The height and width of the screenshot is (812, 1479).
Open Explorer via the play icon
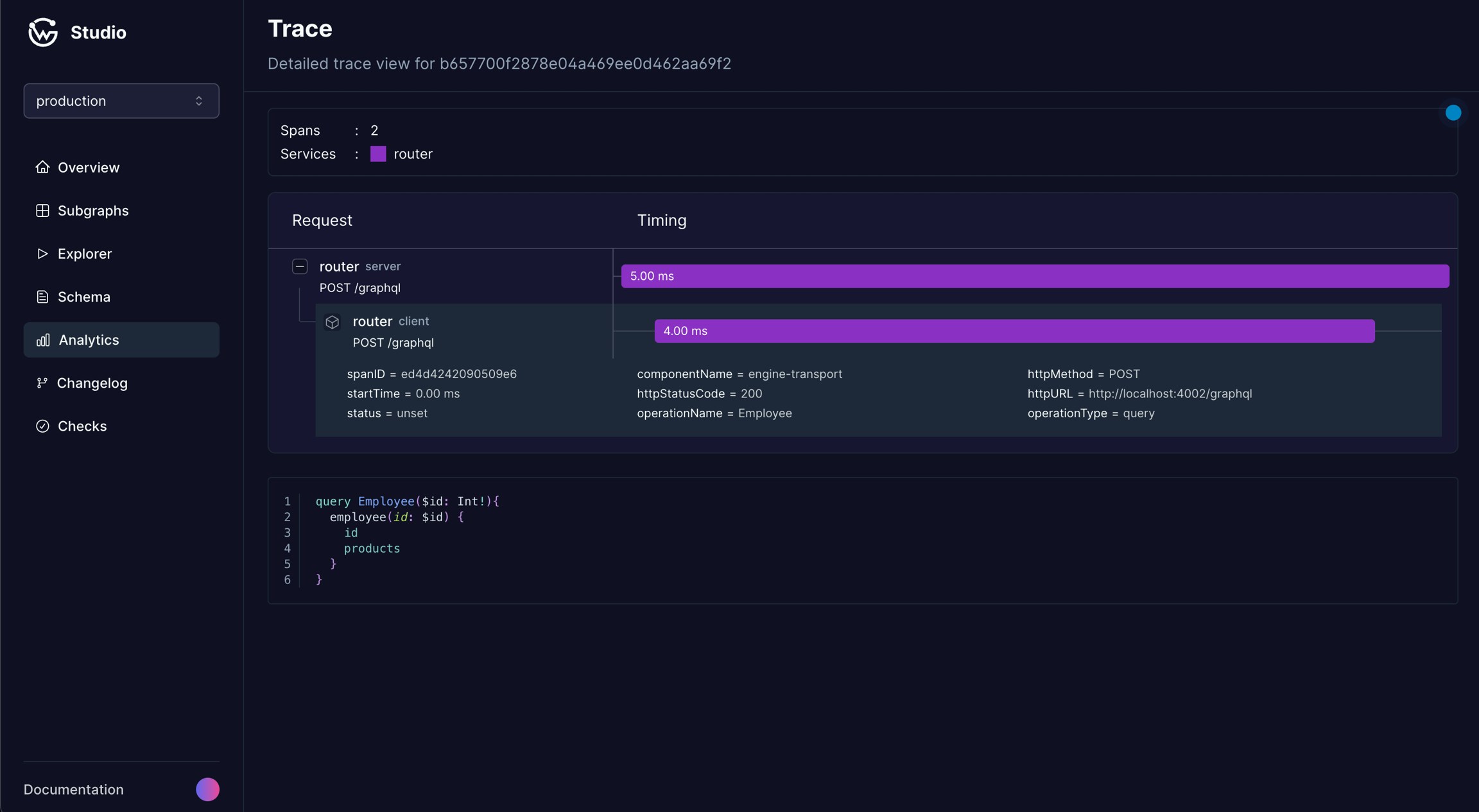point(42,253)
